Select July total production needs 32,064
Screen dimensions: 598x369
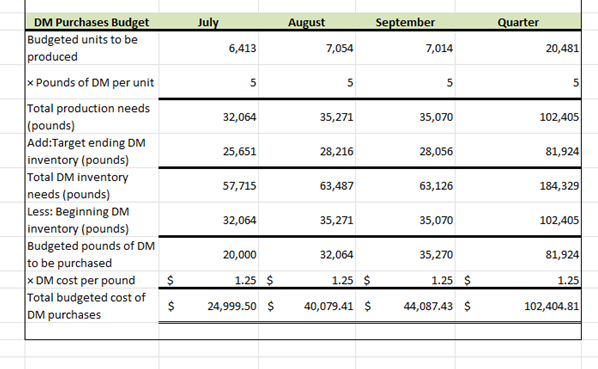(x=209, y=117)
